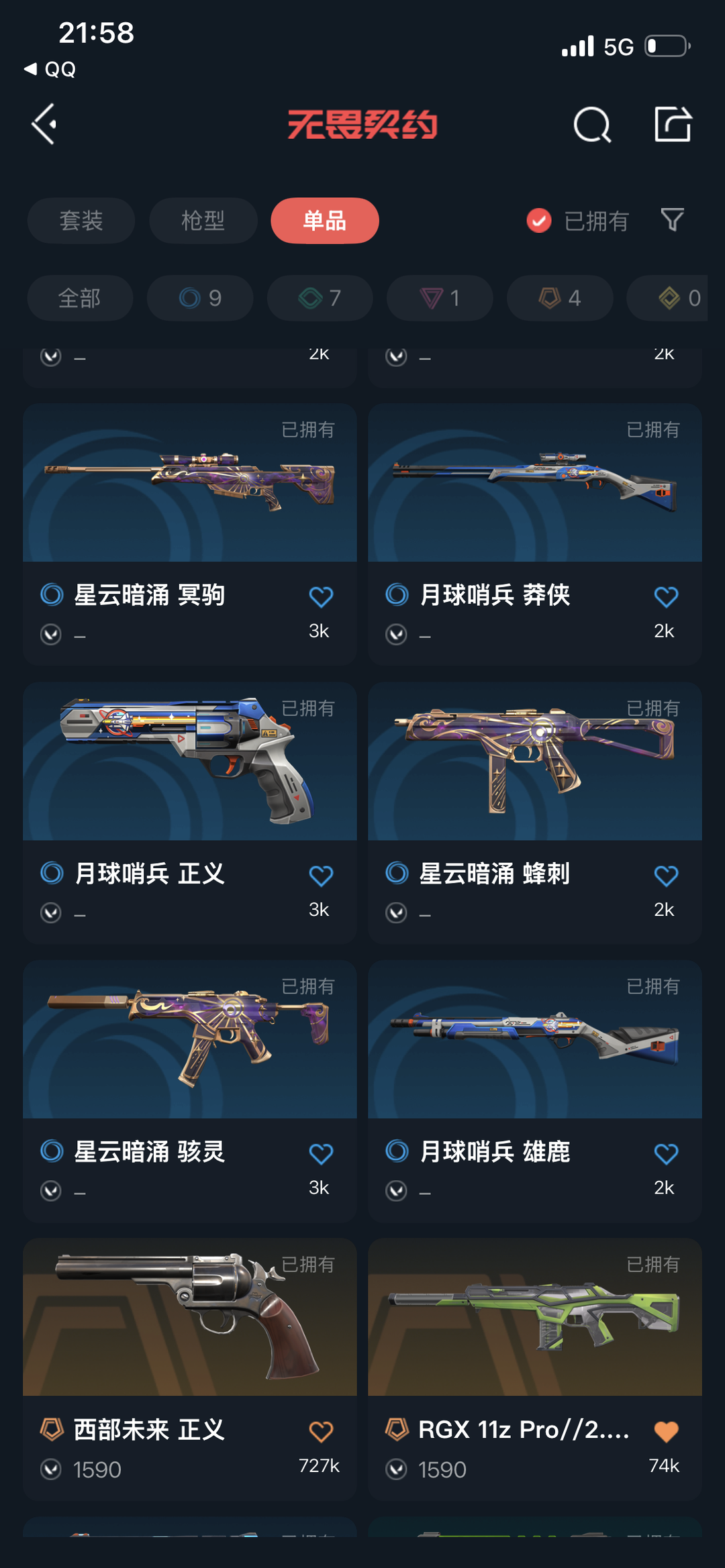Open the 月球哨兵 正义 revolver thumbnail
The width and height of the screenshot is (725, 1568).
[x=190, y=761]
